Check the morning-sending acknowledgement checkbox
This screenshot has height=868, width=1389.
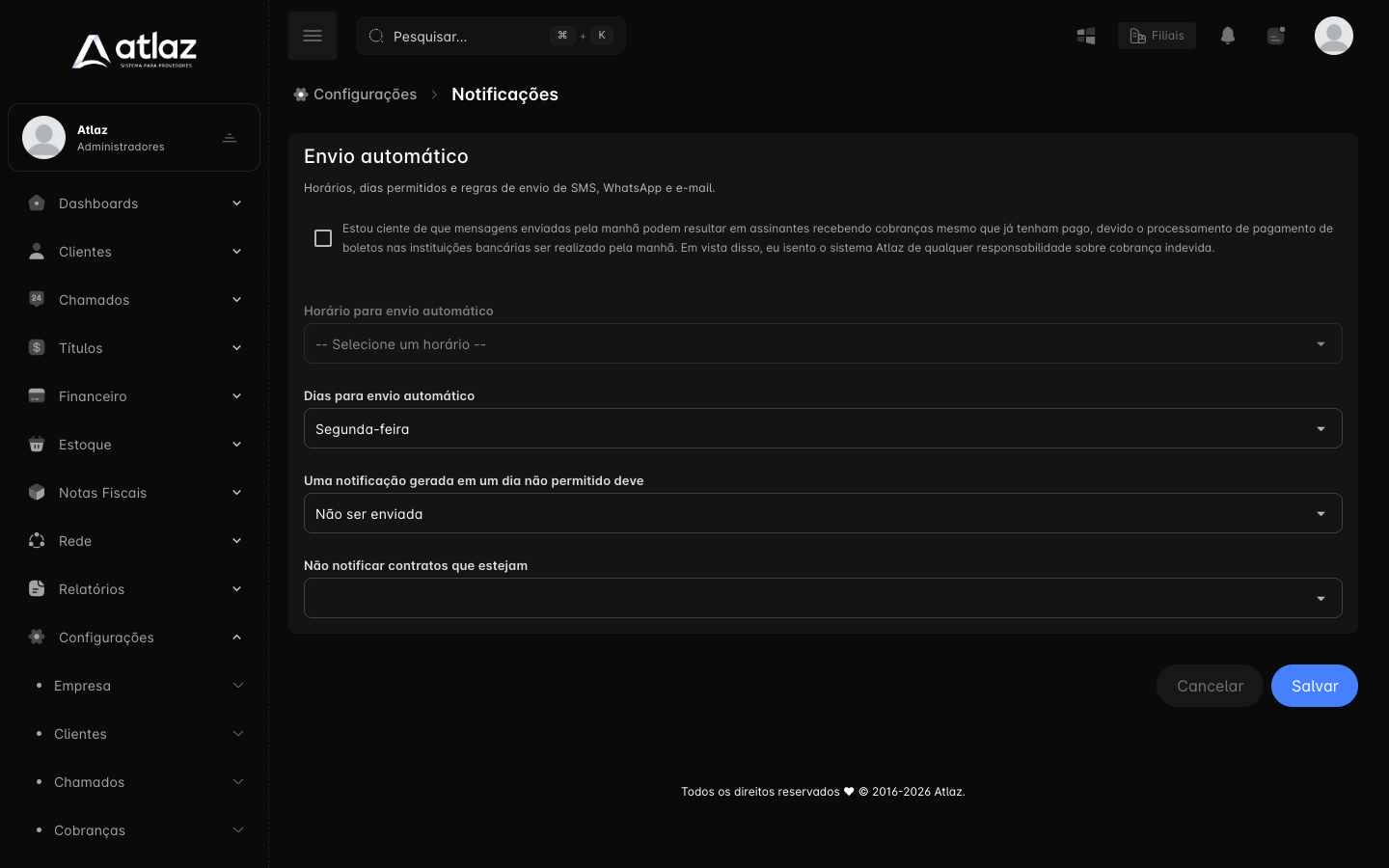click(323, 238)
